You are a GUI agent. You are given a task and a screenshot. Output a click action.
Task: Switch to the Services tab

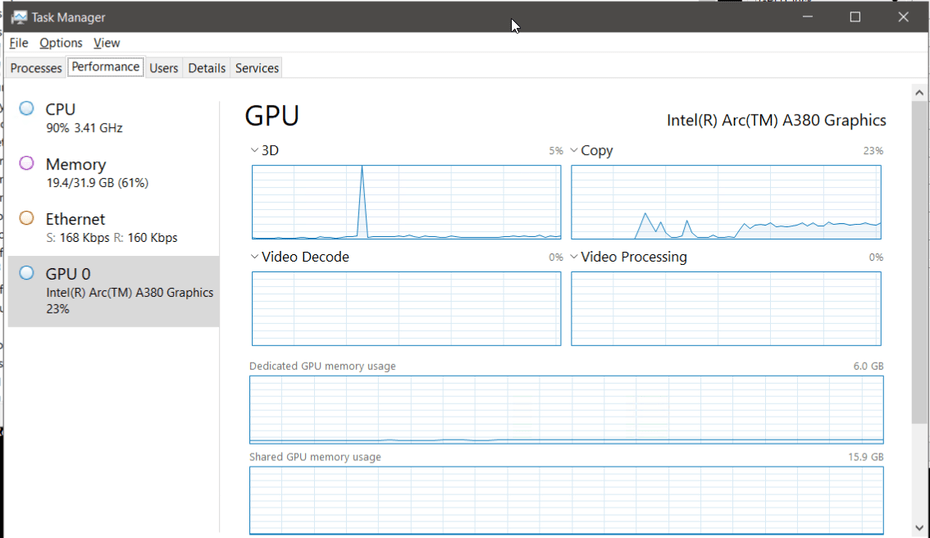click(x=257, y=68)
